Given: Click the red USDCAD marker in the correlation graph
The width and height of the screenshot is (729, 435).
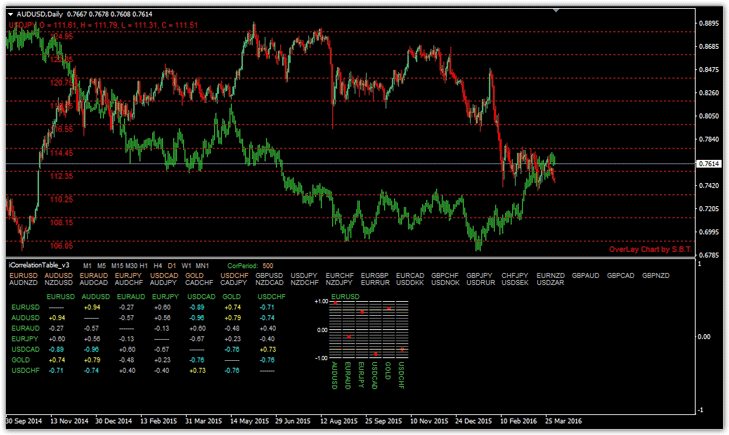Looking at the screenshot, I should [x=376, y=353].
